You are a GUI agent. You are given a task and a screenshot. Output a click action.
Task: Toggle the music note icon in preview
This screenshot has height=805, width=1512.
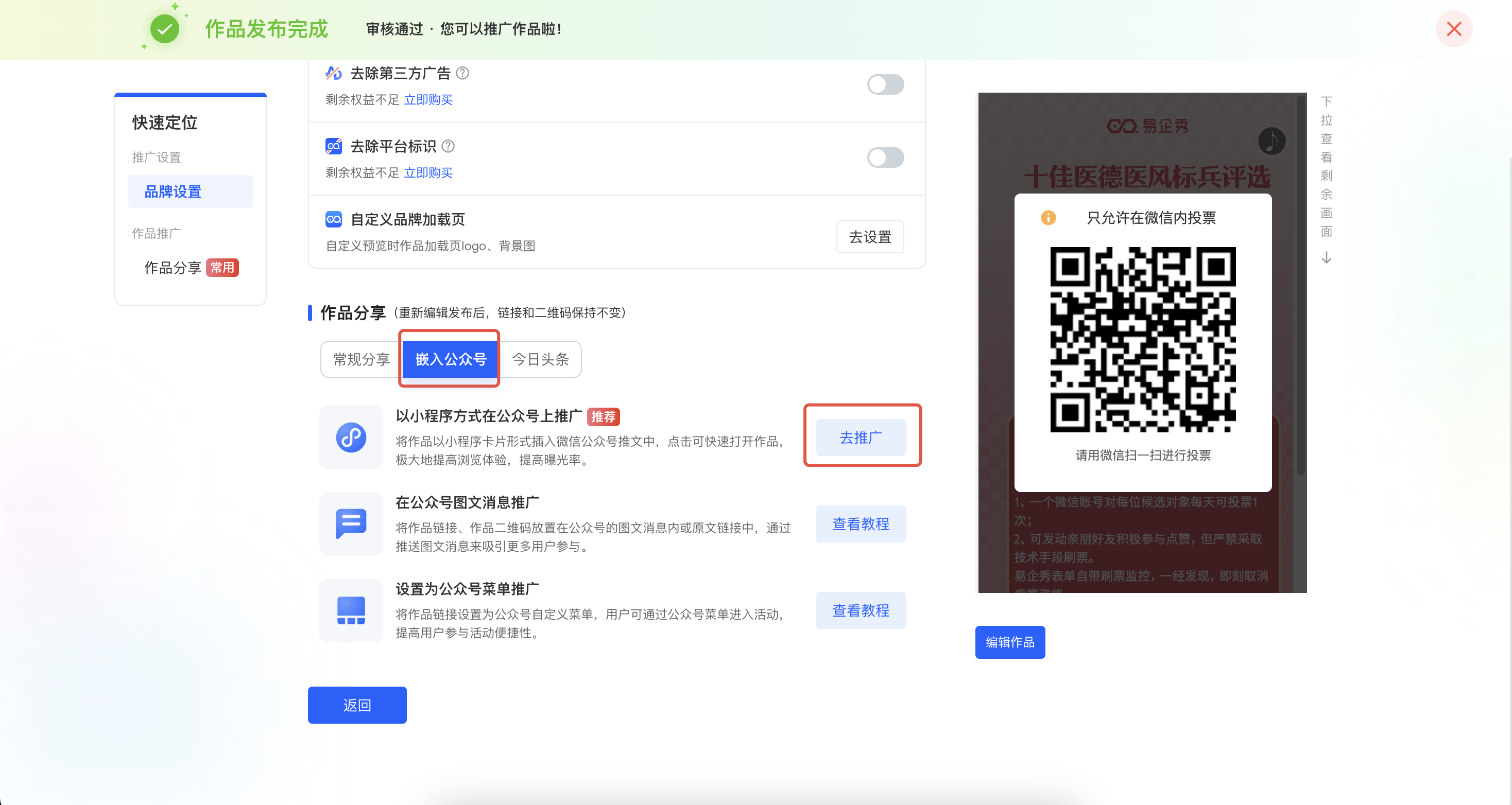point(1272,141)
